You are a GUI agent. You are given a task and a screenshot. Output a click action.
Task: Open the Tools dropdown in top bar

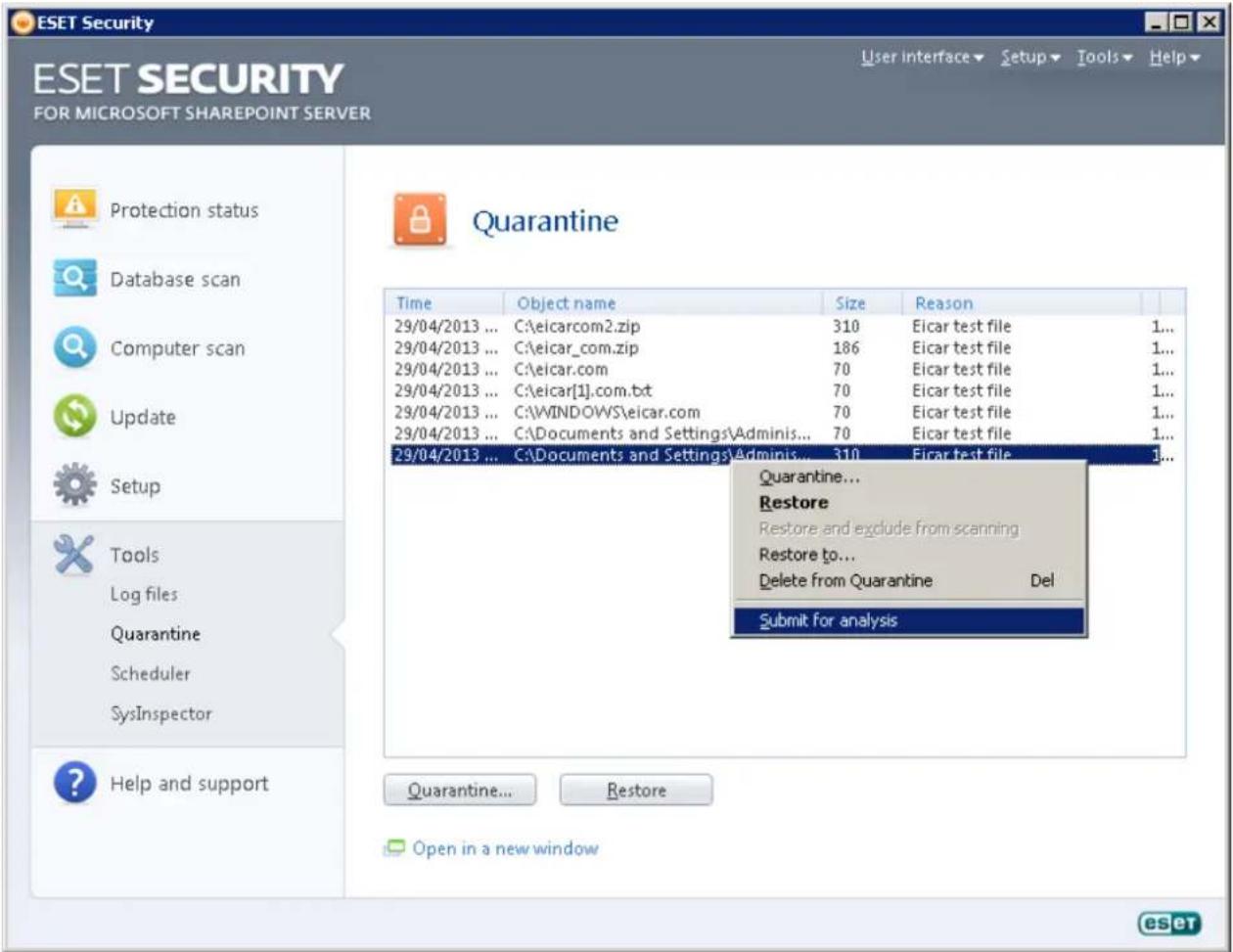coord(1106,58)
